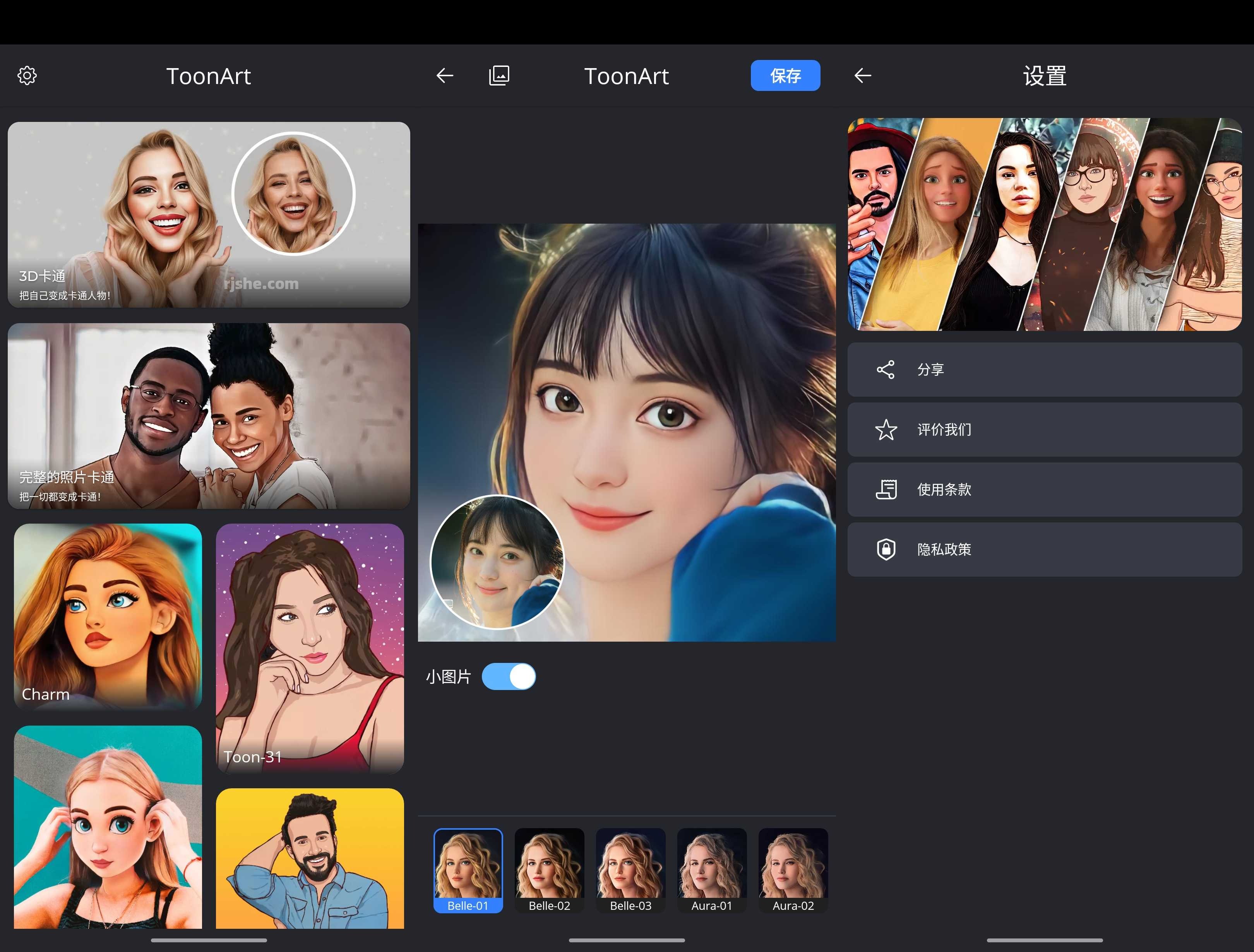
Task: Open the settings gear icon
Action: point(27,75)
